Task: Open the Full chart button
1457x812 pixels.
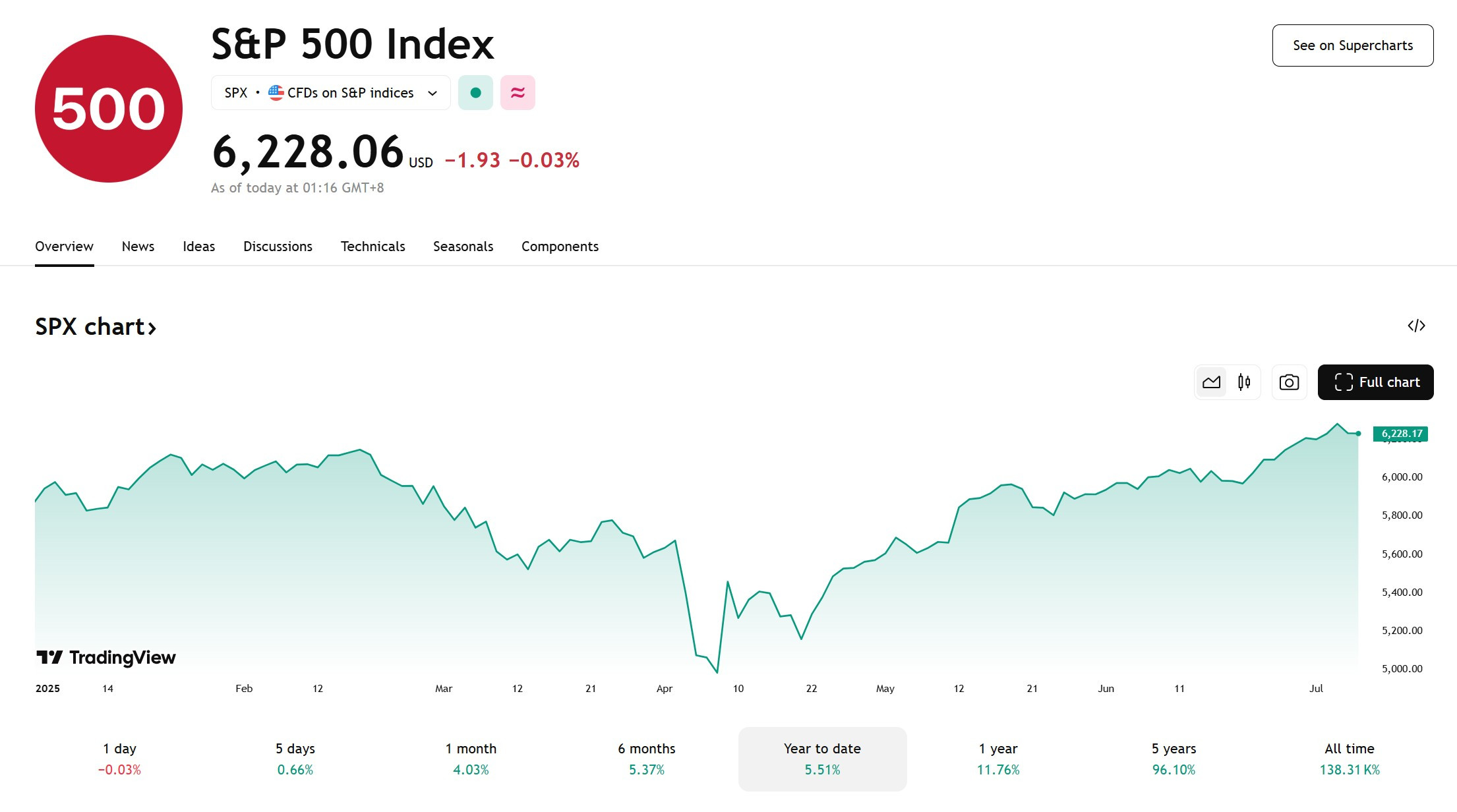Action: (x=1375, y=382)
